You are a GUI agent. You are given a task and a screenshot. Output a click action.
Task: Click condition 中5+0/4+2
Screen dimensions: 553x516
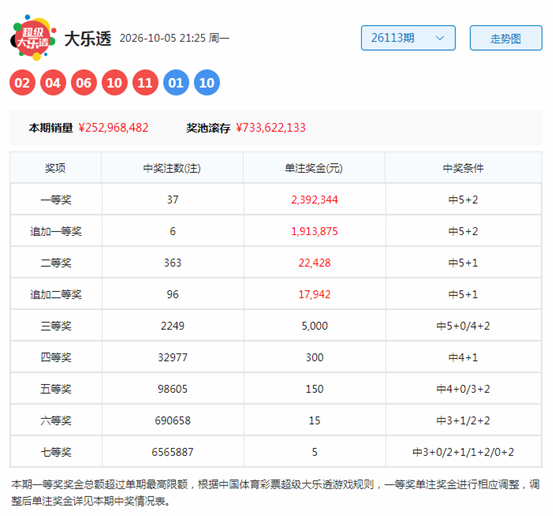pyautogui.click(x=463, y=326)
